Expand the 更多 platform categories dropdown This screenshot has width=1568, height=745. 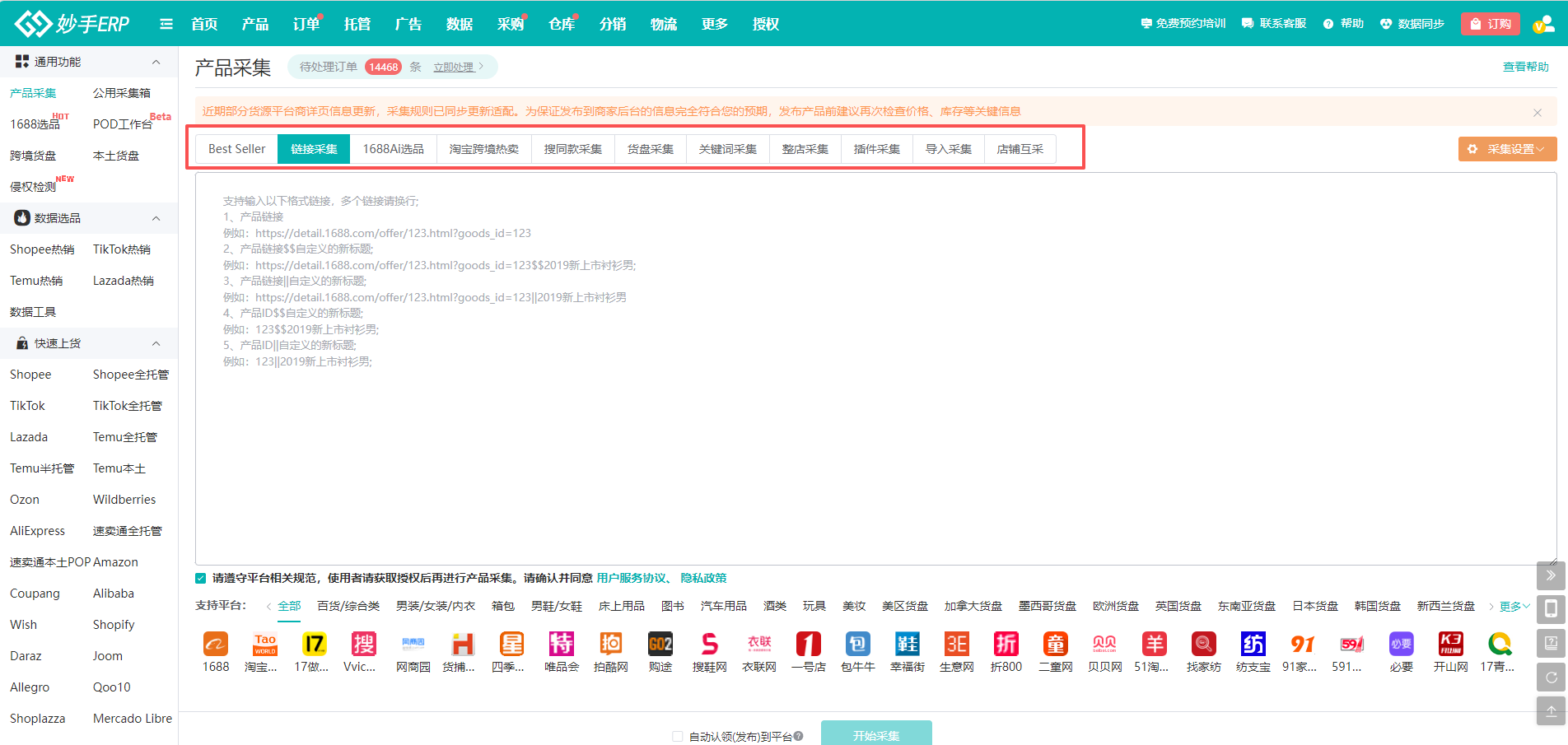click(1514, 607)
